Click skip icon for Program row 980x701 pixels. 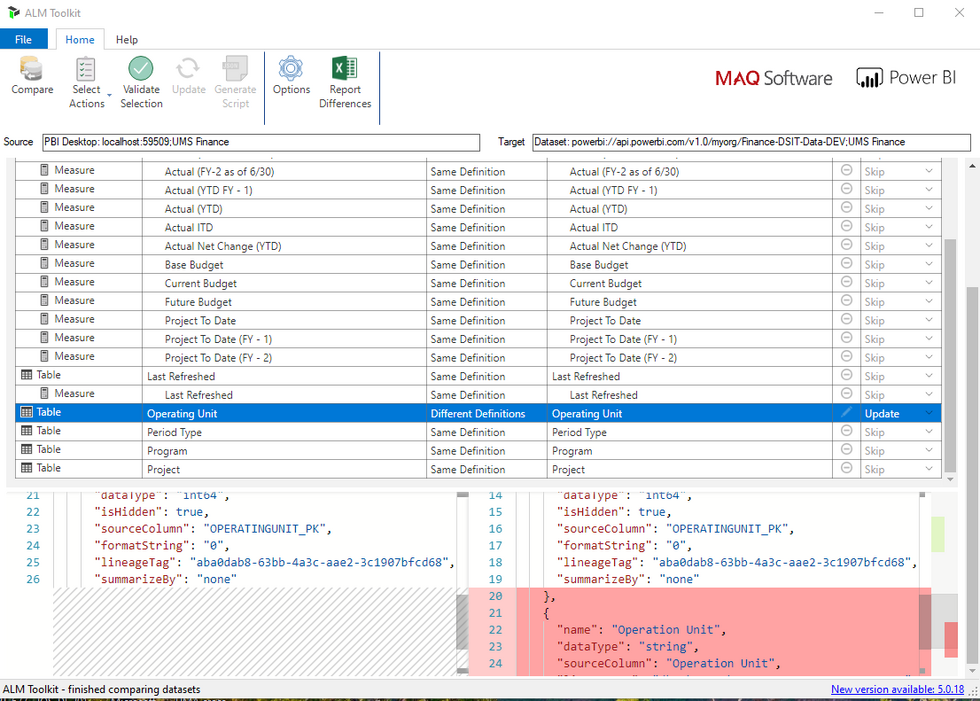pos(846,449)
